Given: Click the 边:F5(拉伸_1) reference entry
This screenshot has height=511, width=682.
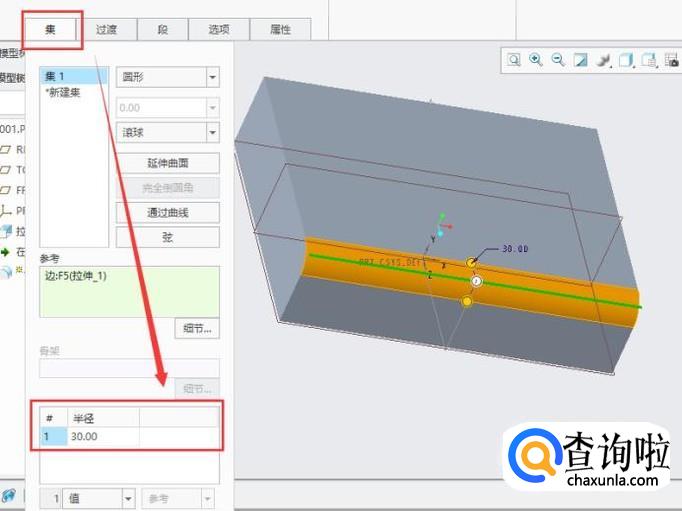Looking at the screenshot, I should 76,276.
